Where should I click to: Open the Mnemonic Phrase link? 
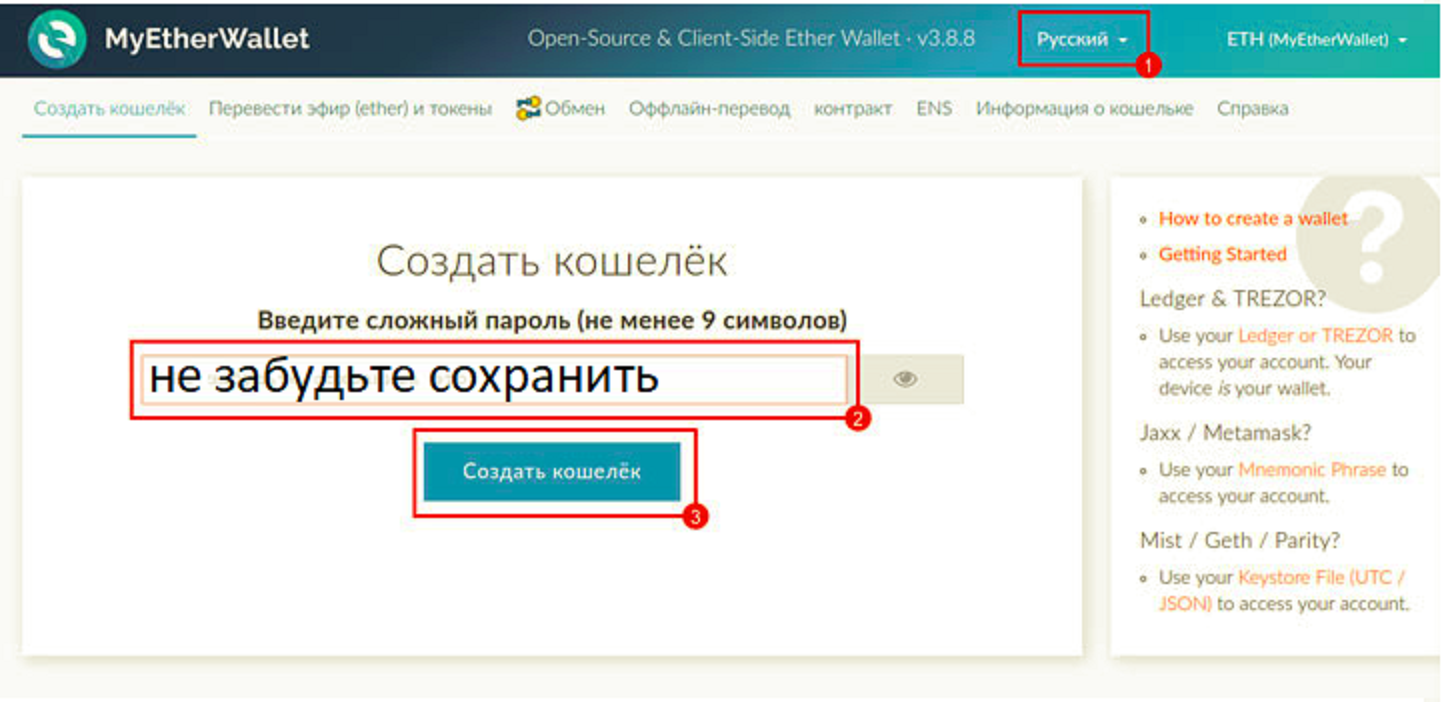[1312, 470]
